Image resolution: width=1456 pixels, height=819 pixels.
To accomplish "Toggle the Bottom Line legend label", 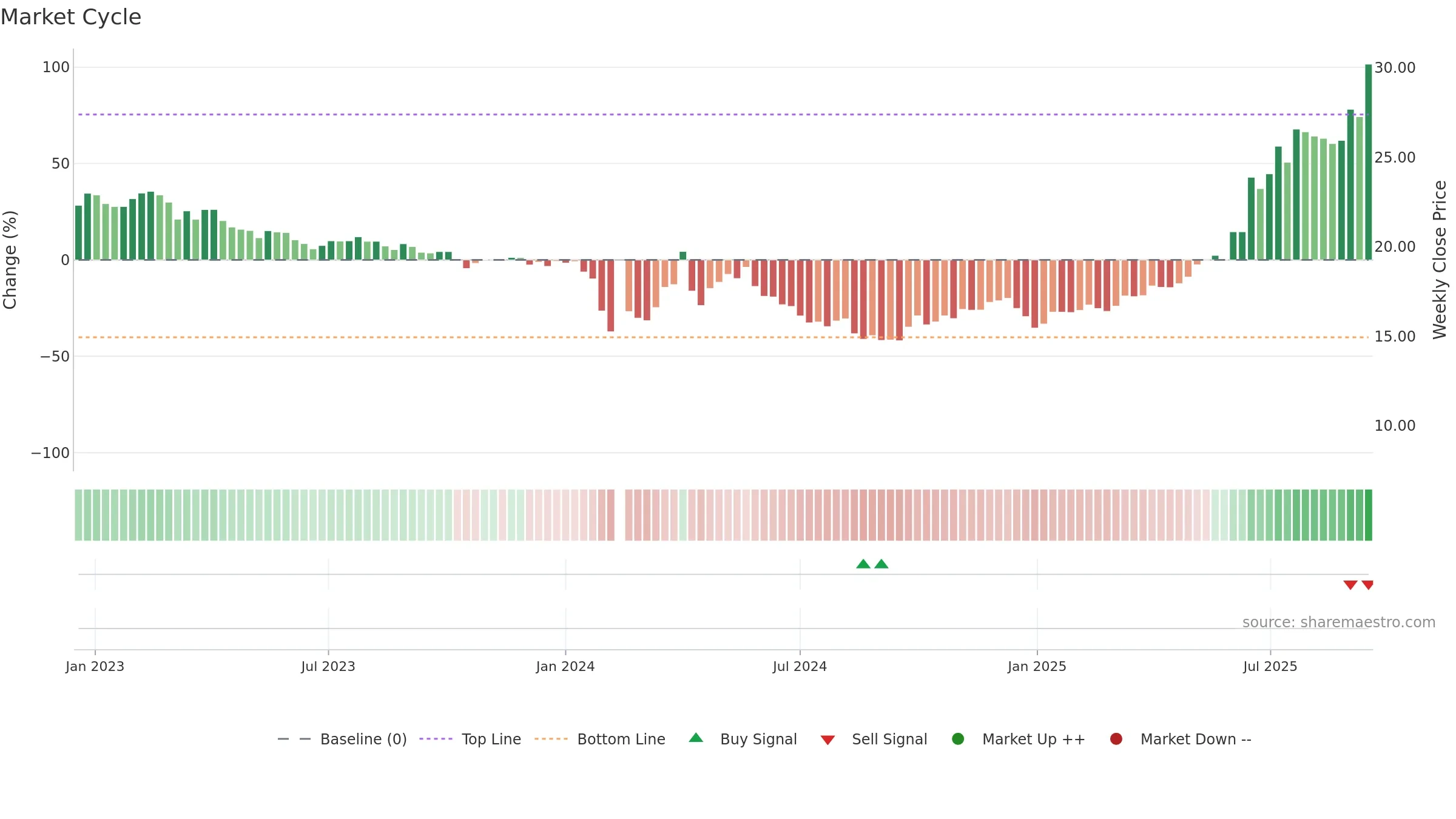I will tap(621, 740).
